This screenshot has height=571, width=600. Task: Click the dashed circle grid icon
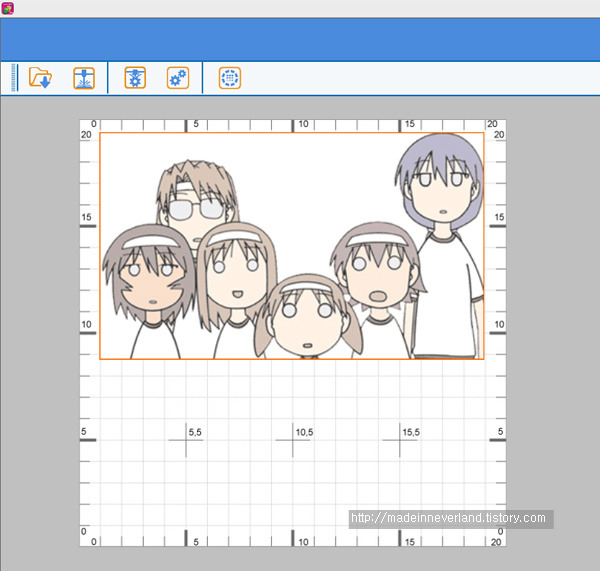[230, 78]
